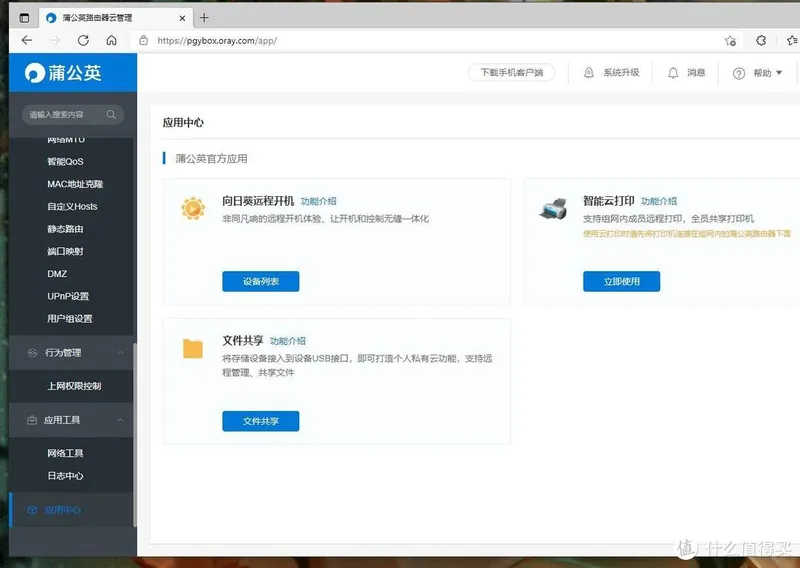Open 自定义Hosts in sidebar
800x568 pixels.
click(x=72, y=206)
